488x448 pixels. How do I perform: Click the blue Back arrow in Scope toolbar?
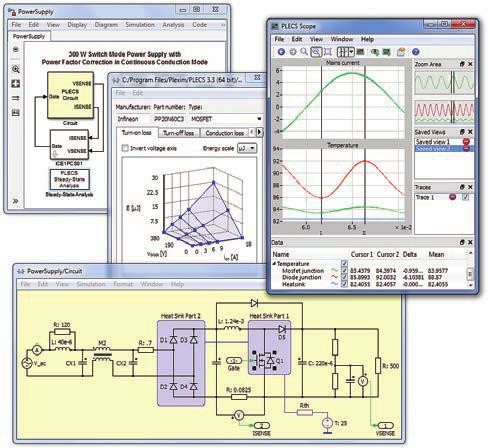click(281, 52)
